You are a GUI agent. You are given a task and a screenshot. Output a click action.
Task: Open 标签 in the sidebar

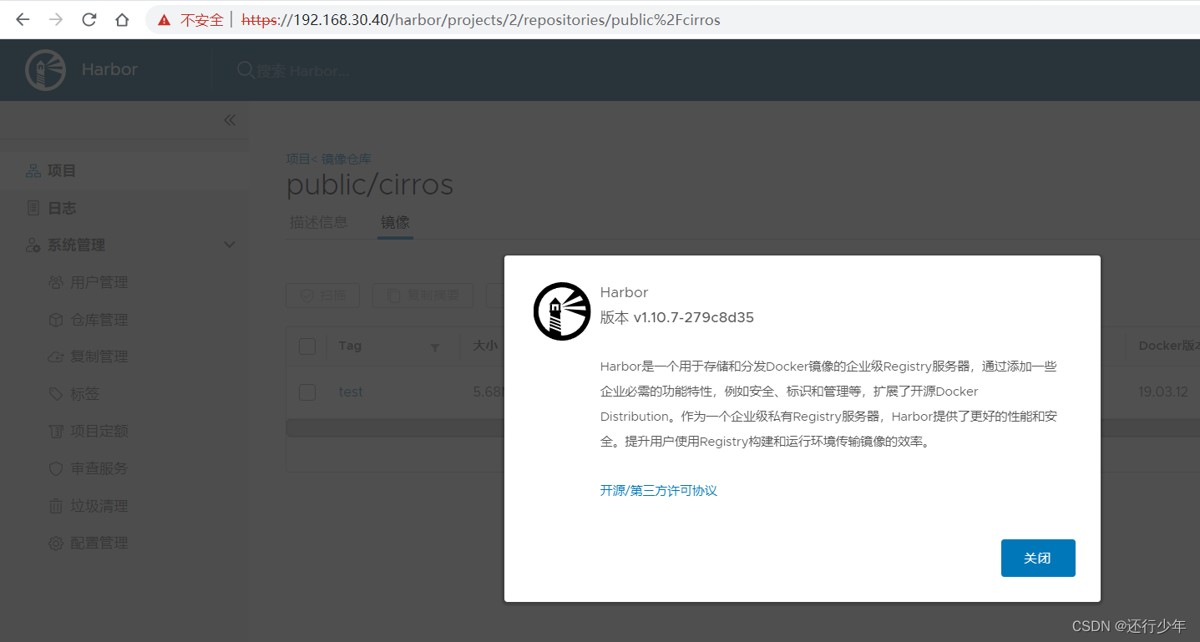[x=85, y=394]
